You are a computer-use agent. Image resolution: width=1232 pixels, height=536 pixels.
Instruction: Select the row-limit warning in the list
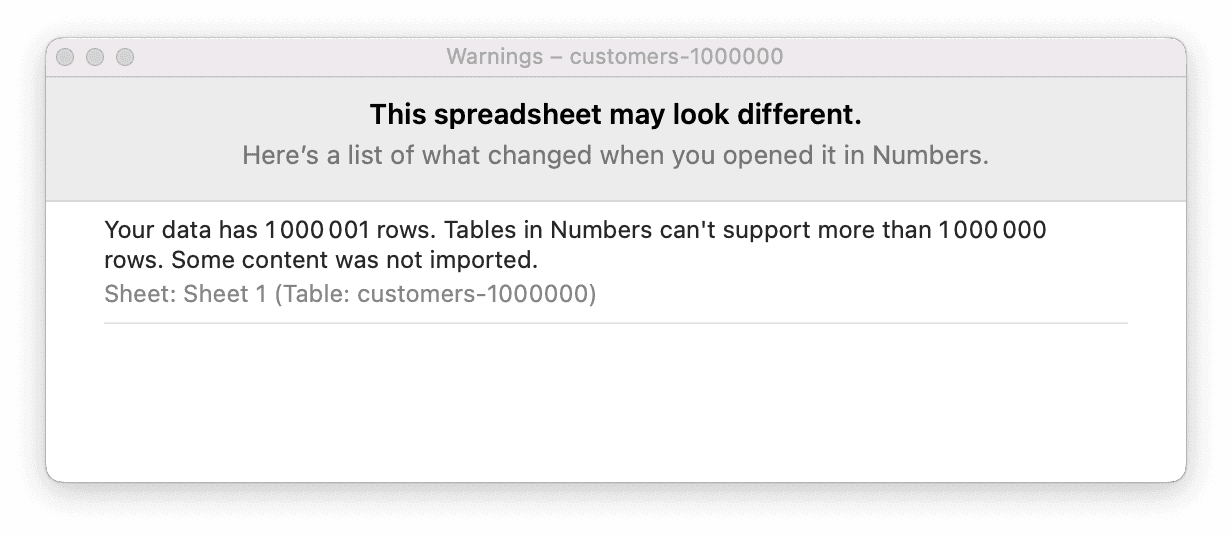click(575, 246)
